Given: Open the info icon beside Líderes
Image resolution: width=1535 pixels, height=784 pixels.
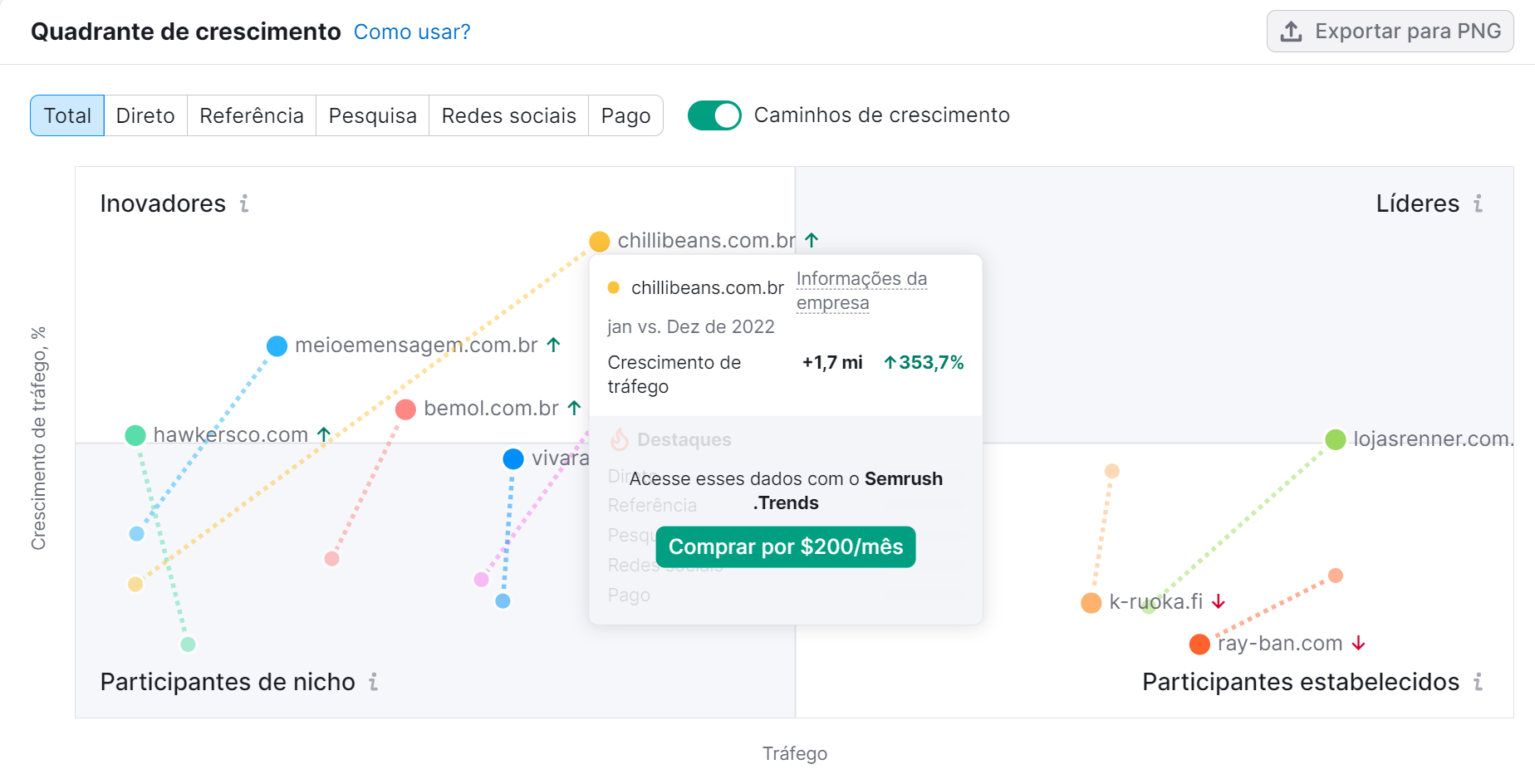Looking at the screenshot, I should 1478,204.
